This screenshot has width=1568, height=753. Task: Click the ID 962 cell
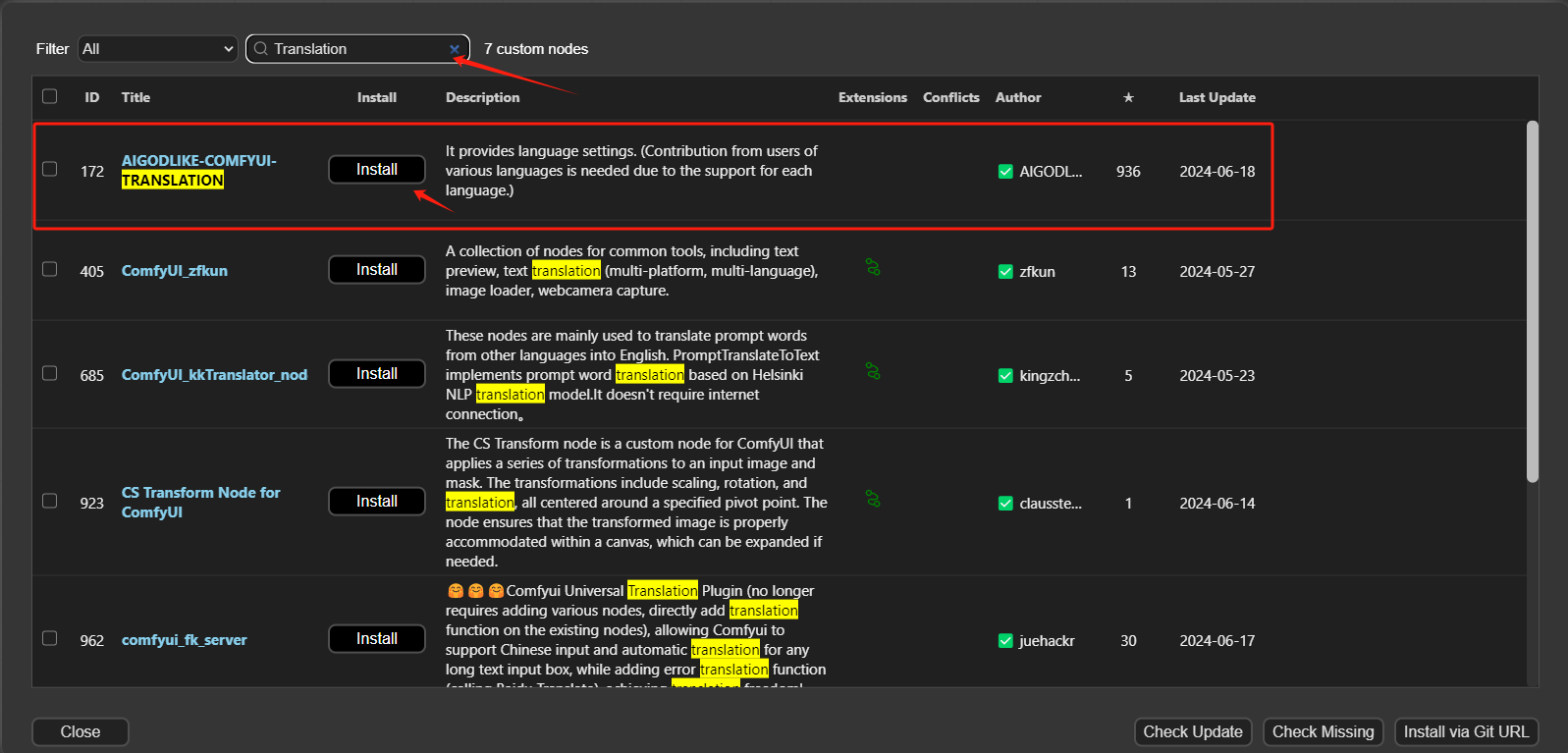tap(92, 641)
